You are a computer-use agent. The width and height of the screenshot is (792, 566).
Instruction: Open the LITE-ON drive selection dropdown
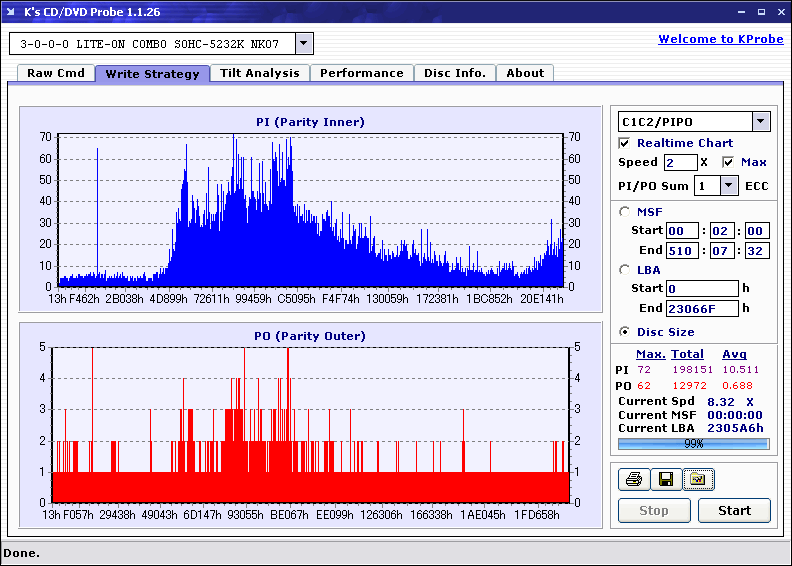tap(304, 44)
